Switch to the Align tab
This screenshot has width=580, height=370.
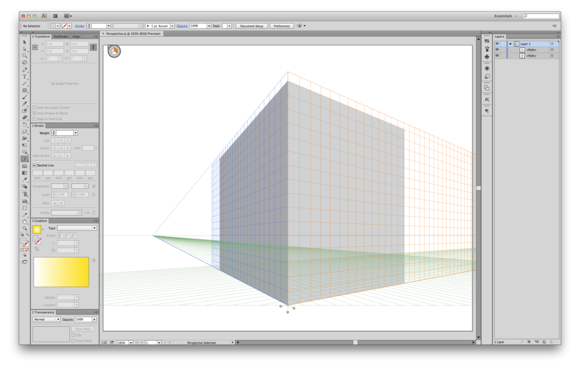tap(77, 36)
